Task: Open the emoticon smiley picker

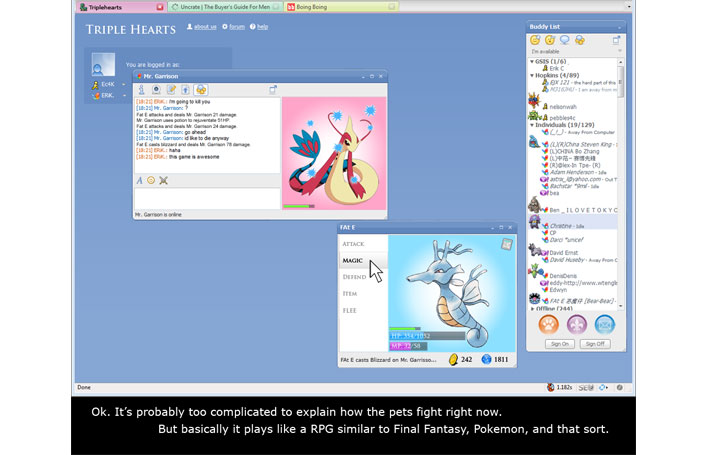Action: pyautogui.click(x=152, y=180)
